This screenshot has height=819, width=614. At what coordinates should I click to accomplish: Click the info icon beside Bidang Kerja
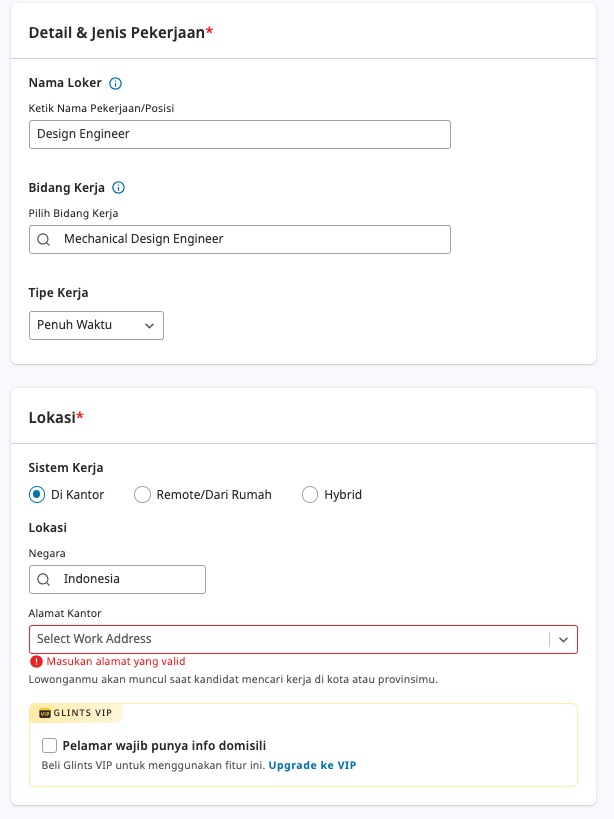coord(119,188)
